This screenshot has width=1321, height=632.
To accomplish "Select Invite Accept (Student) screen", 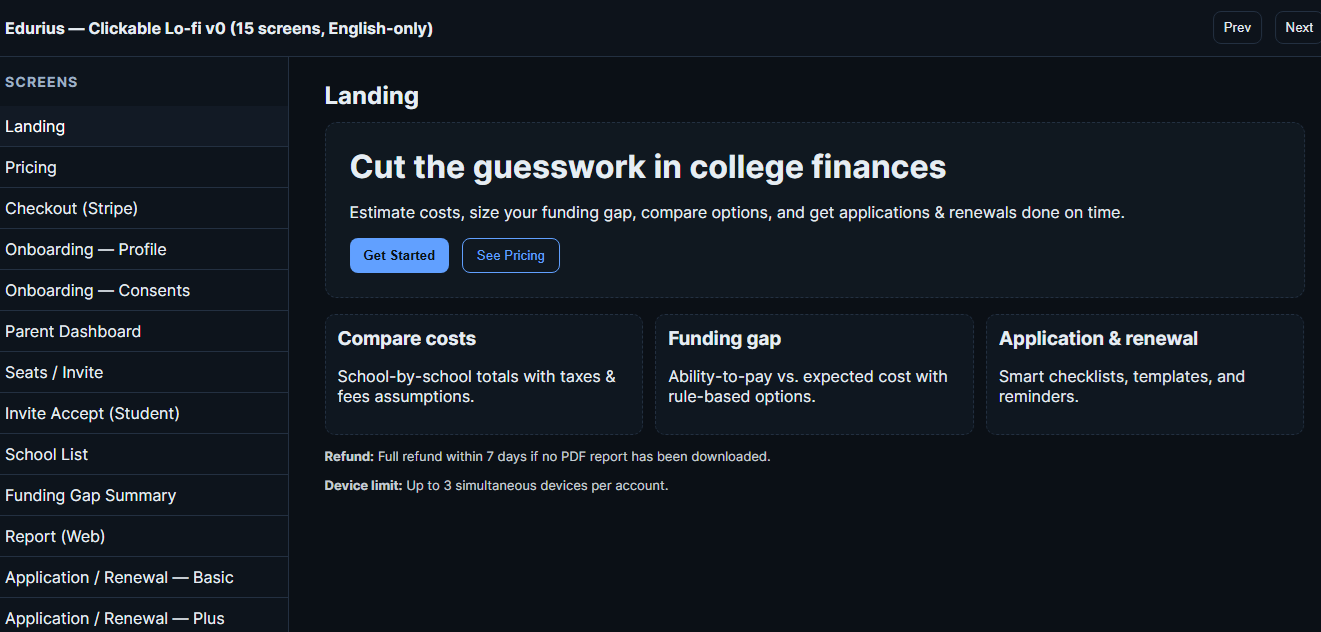I will tap(143, 414).
